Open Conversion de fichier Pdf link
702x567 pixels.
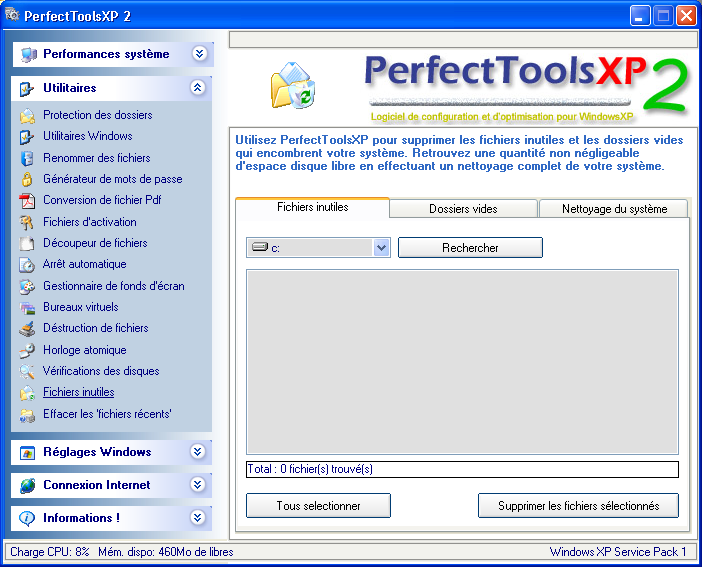(x=102, y=200)
